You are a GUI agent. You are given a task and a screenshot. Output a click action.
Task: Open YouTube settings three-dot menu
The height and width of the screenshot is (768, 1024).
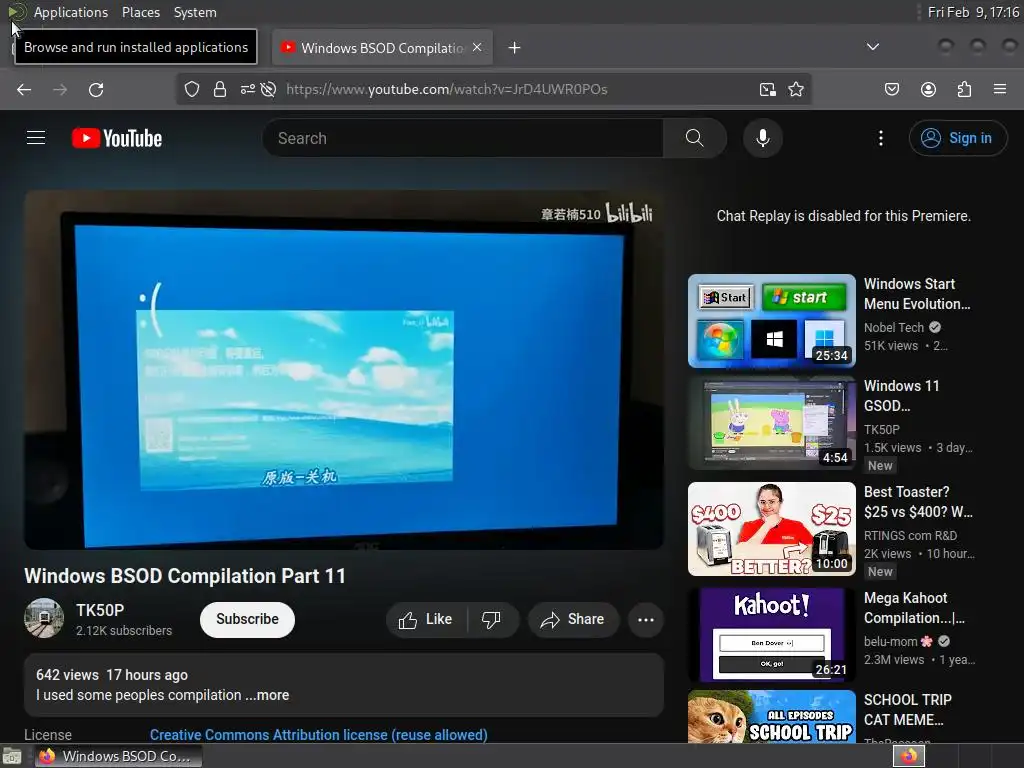tap(881, 138)
